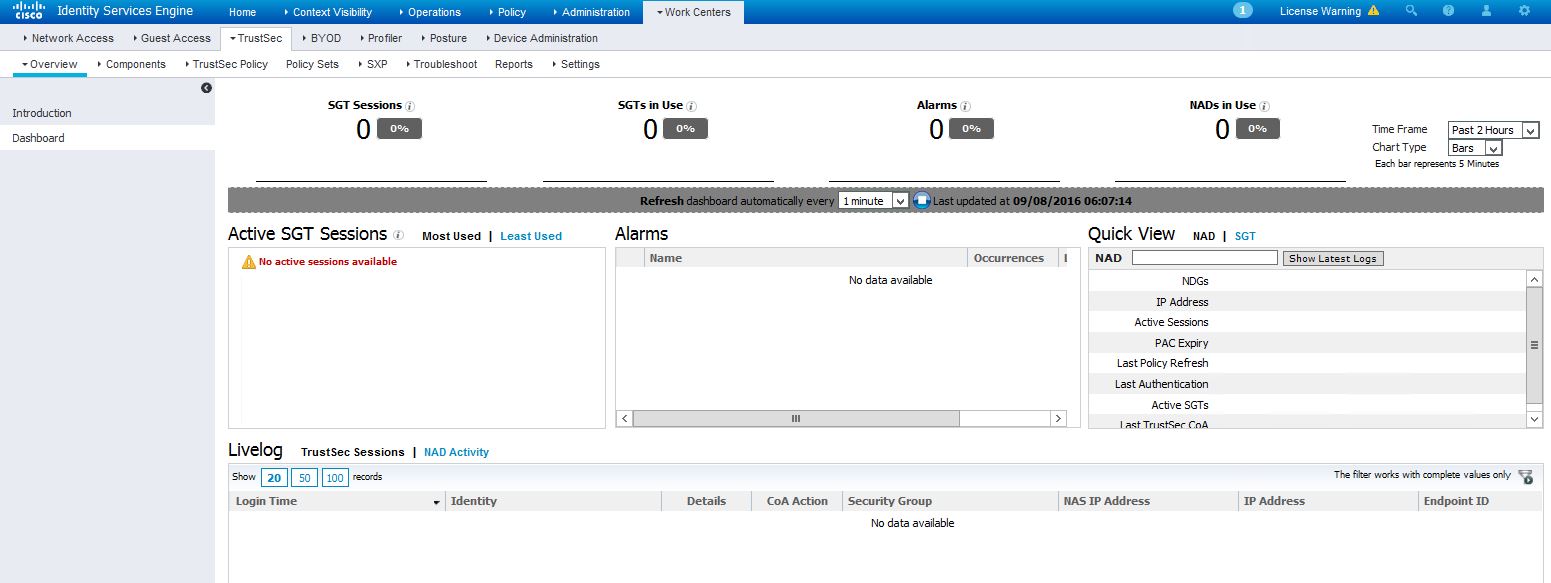
Task: Open the notification badge showing 1
Action: 1243,11
